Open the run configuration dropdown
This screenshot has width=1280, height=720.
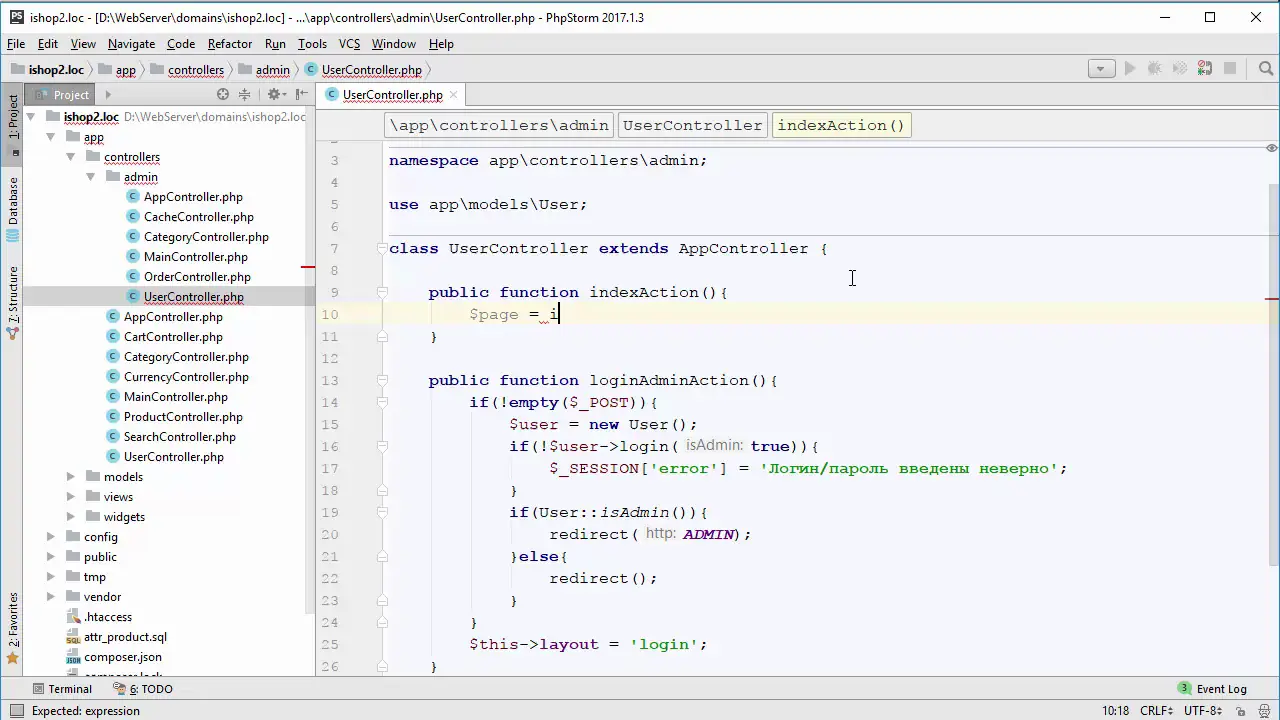[x=1101, y=69]
